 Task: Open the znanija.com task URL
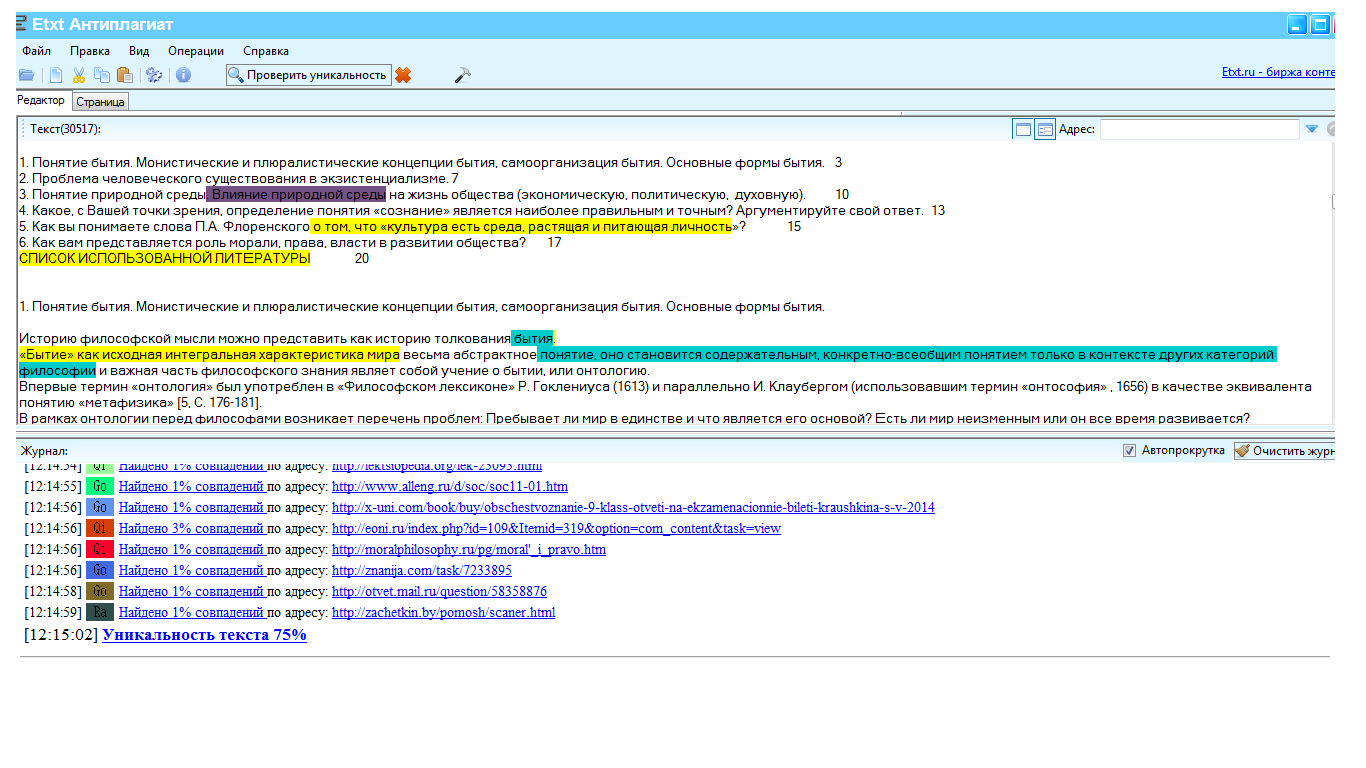[422, 571]
